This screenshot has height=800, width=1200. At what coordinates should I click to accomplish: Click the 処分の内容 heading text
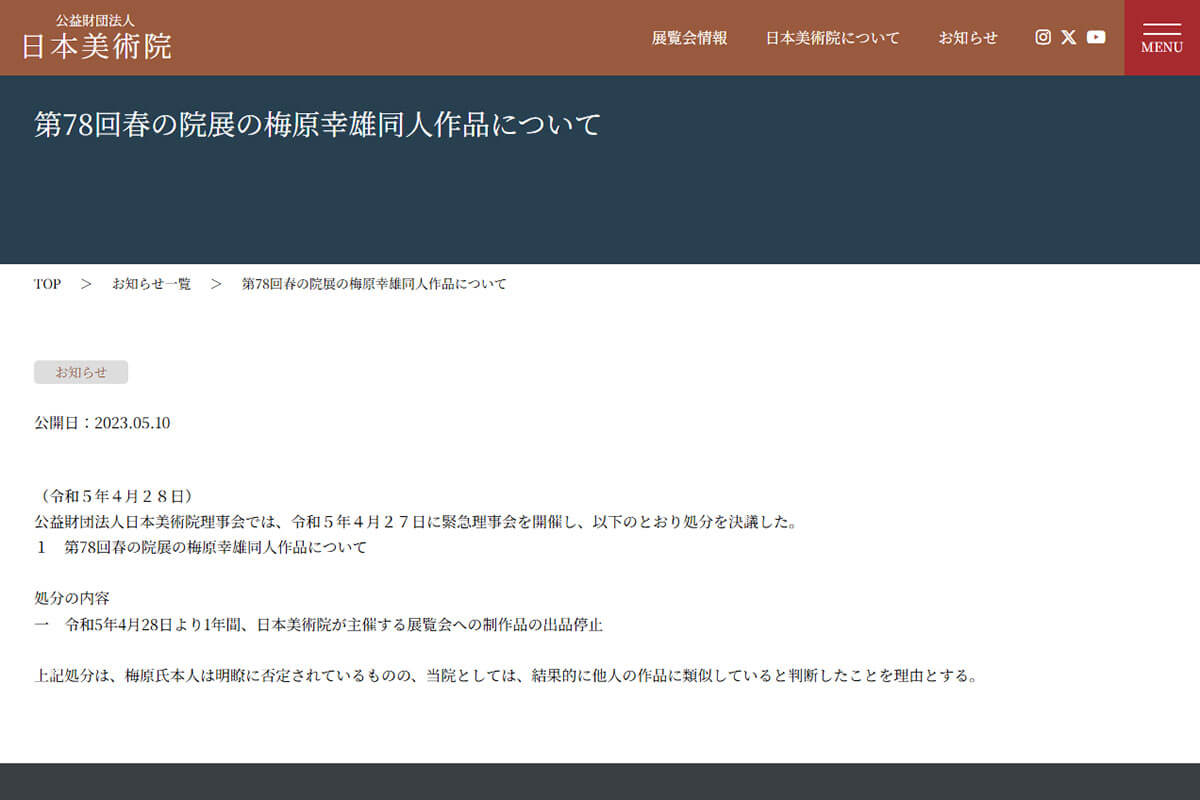click(72, 598)
